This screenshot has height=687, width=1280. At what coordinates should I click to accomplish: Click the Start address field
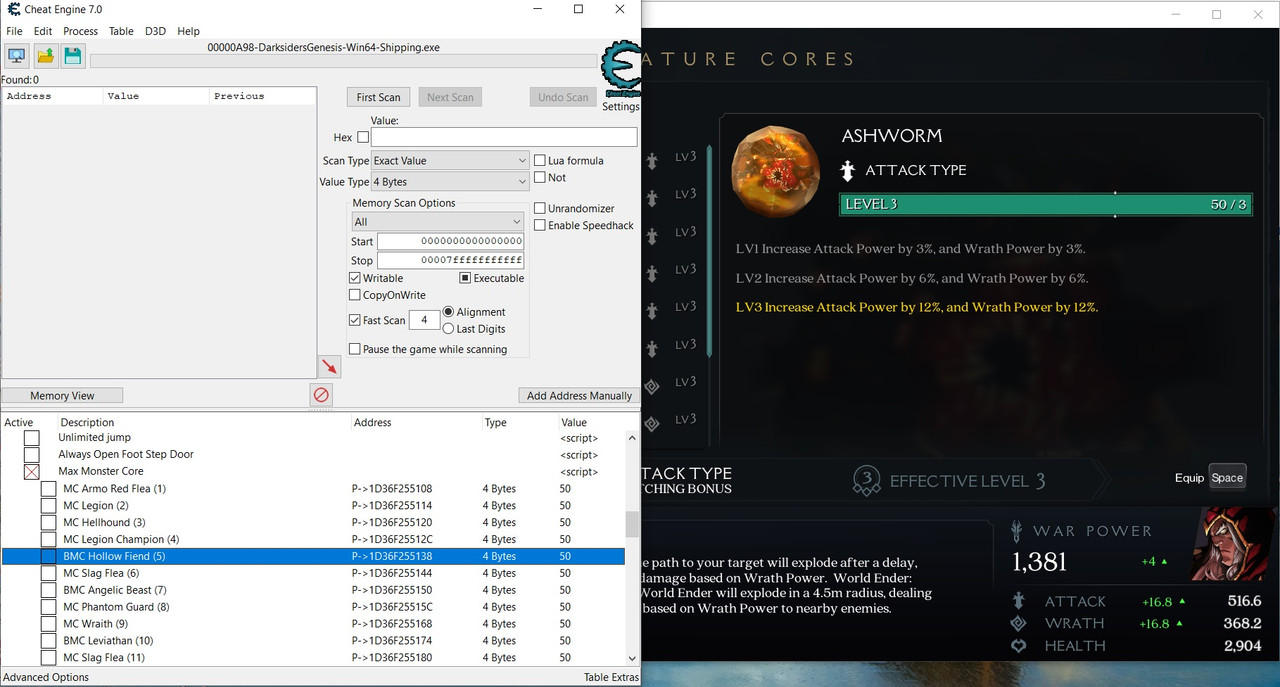451,241
